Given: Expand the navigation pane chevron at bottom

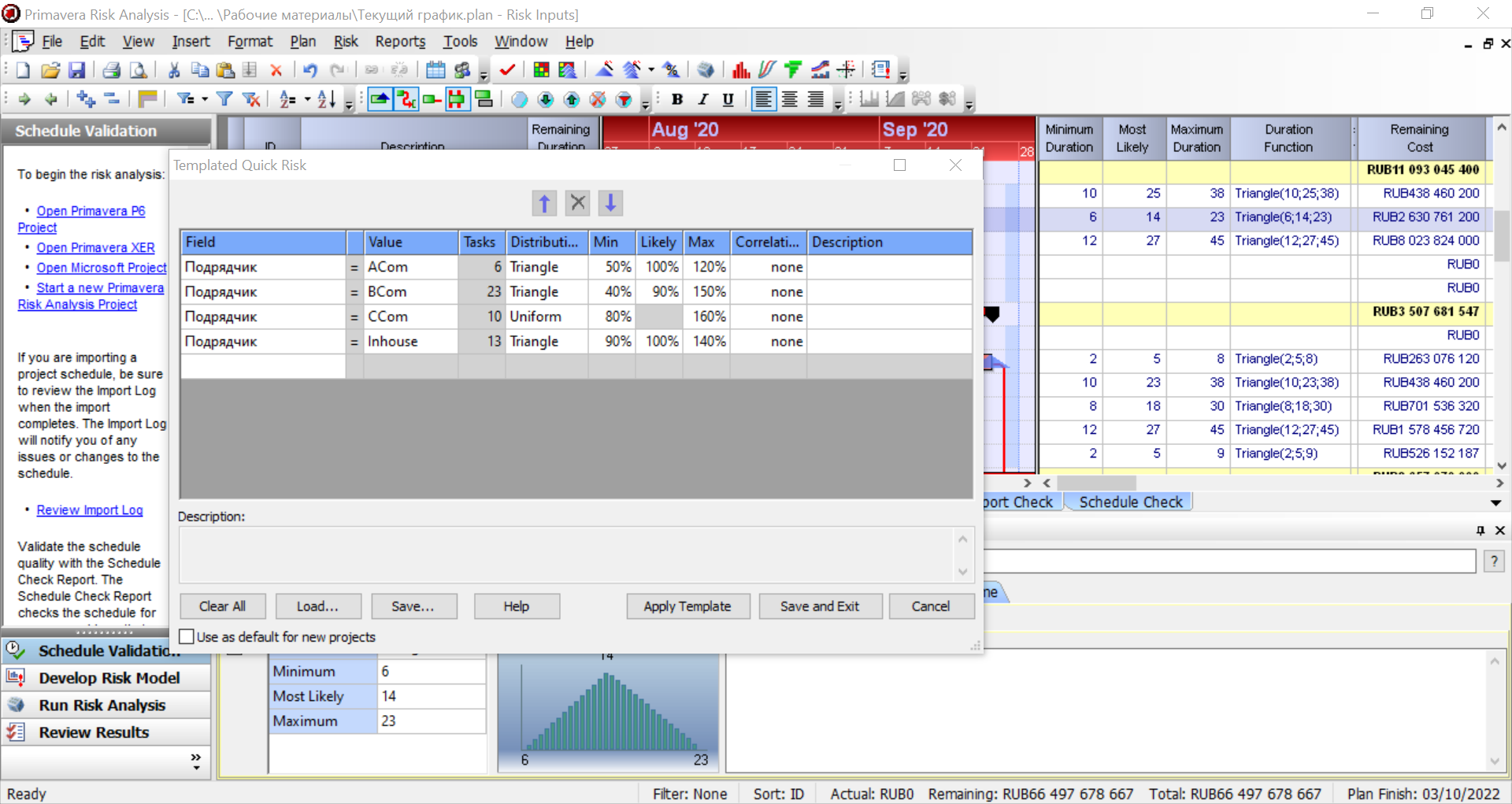Looking at the screenshot, I should [x=195, y=759].
